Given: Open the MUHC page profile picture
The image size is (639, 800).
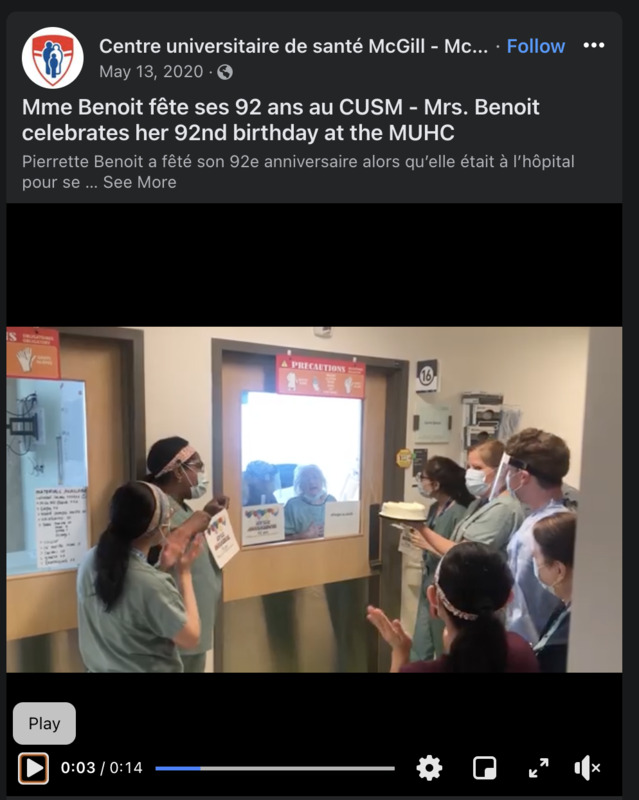Looking at the screenshot, I should (x=53, y=58).
